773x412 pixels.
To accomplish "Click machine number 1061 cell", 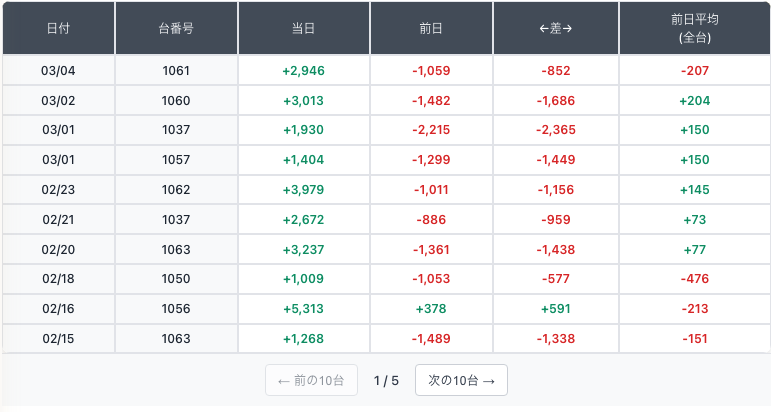I will coord(176,71).
